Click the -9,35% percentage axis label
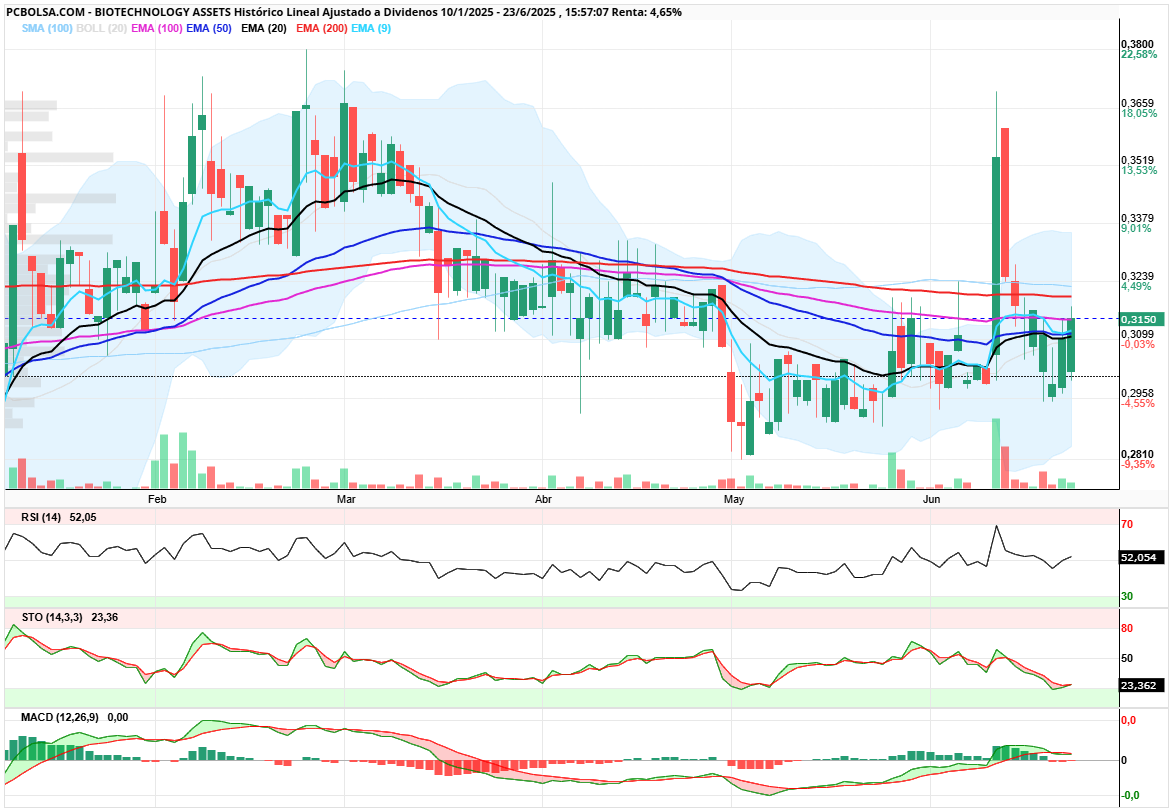Screen dimensions: 1173x812 coord(1138,464)
